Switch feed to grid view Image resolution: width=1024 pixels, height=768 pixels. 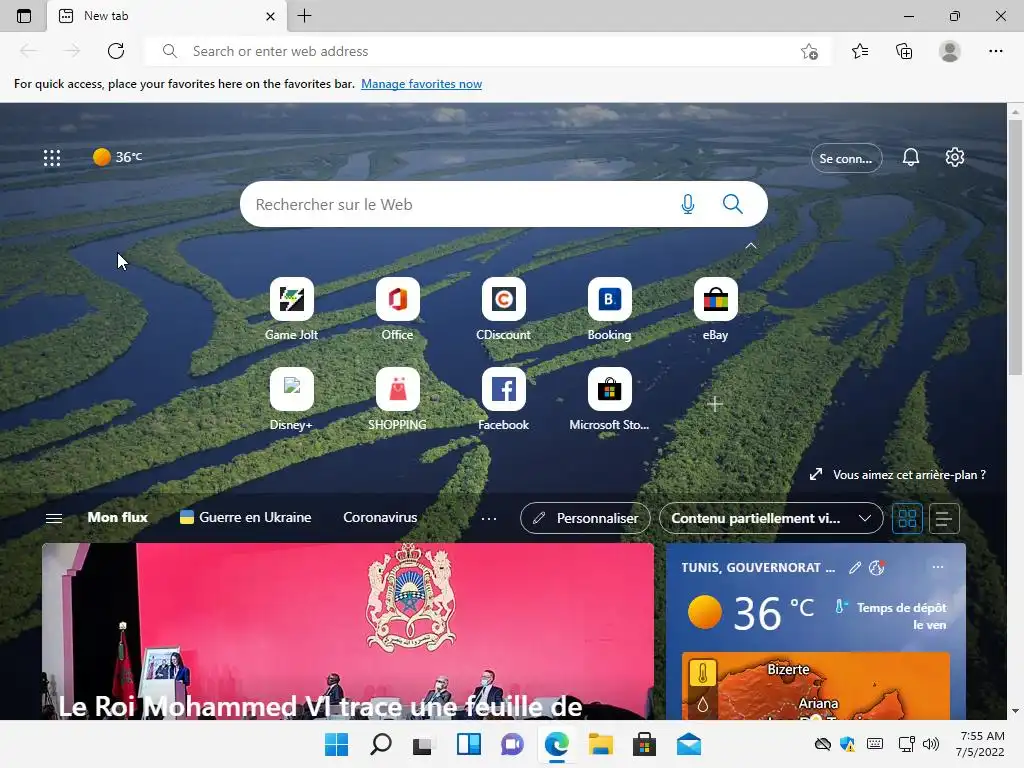[907, 519]
